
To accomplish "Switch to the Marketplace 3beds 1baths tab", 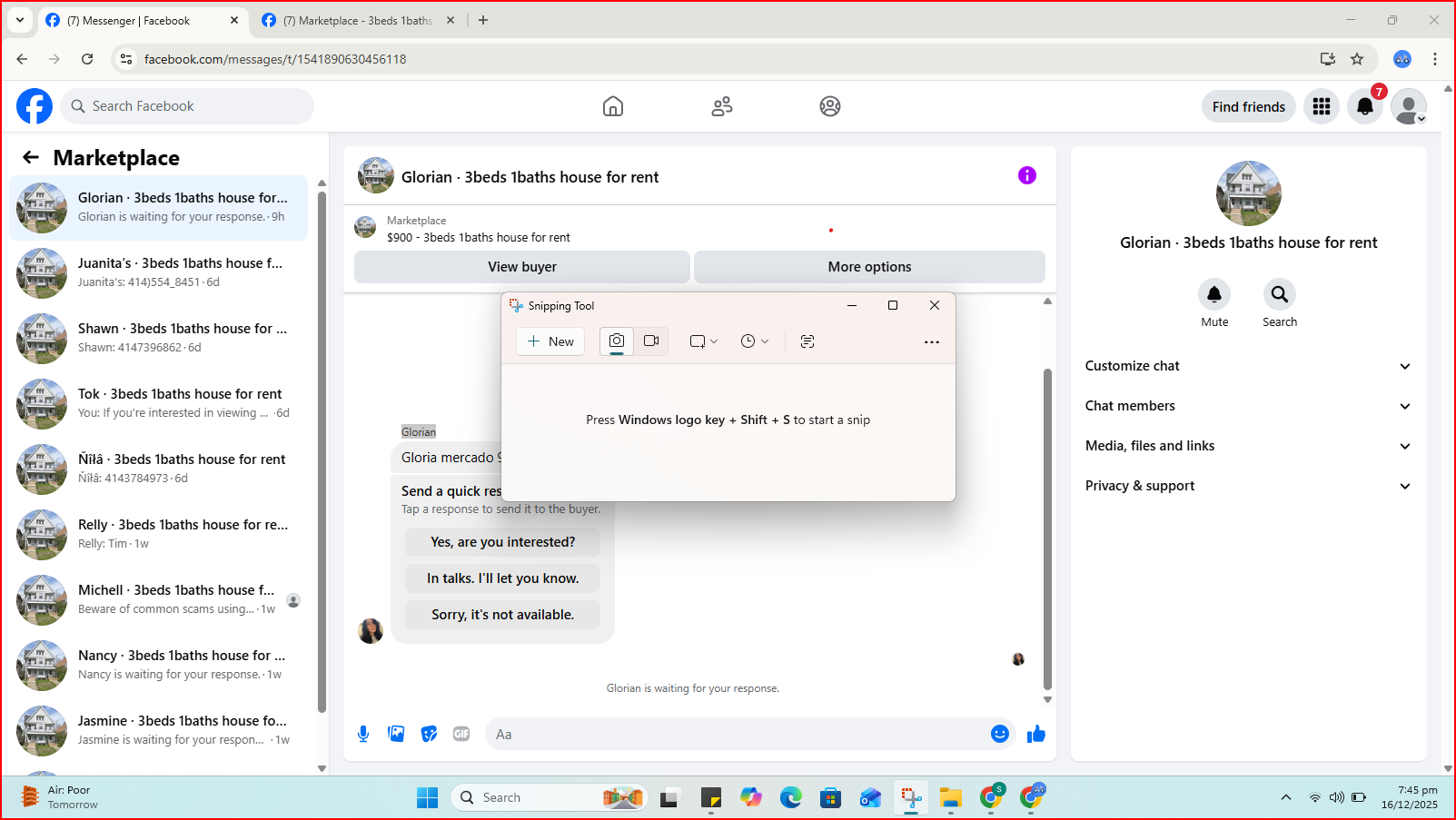I will (x=358, y=20).
